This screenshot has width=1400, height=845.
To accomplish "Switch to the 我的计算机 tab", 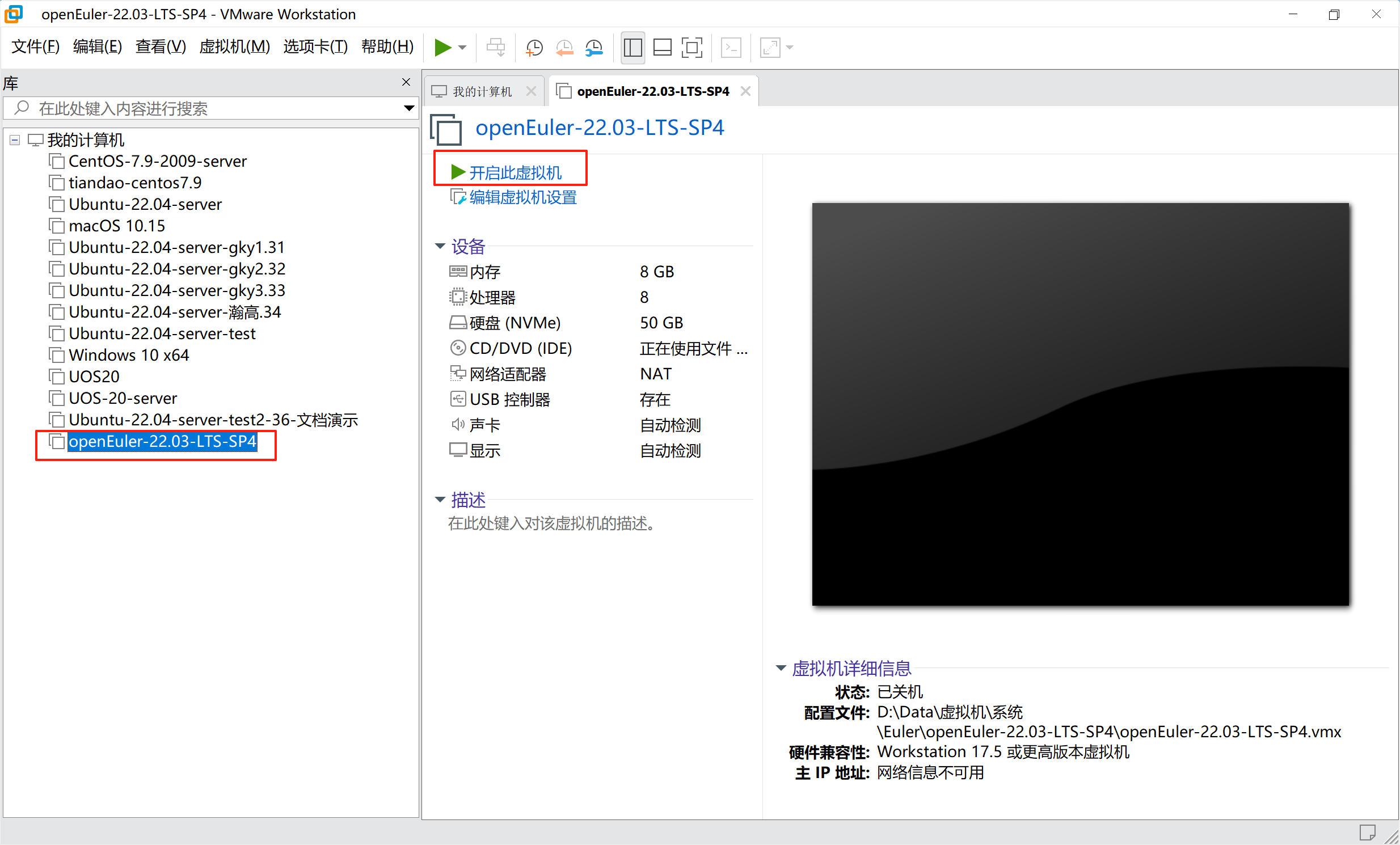I will pos(482,90).
